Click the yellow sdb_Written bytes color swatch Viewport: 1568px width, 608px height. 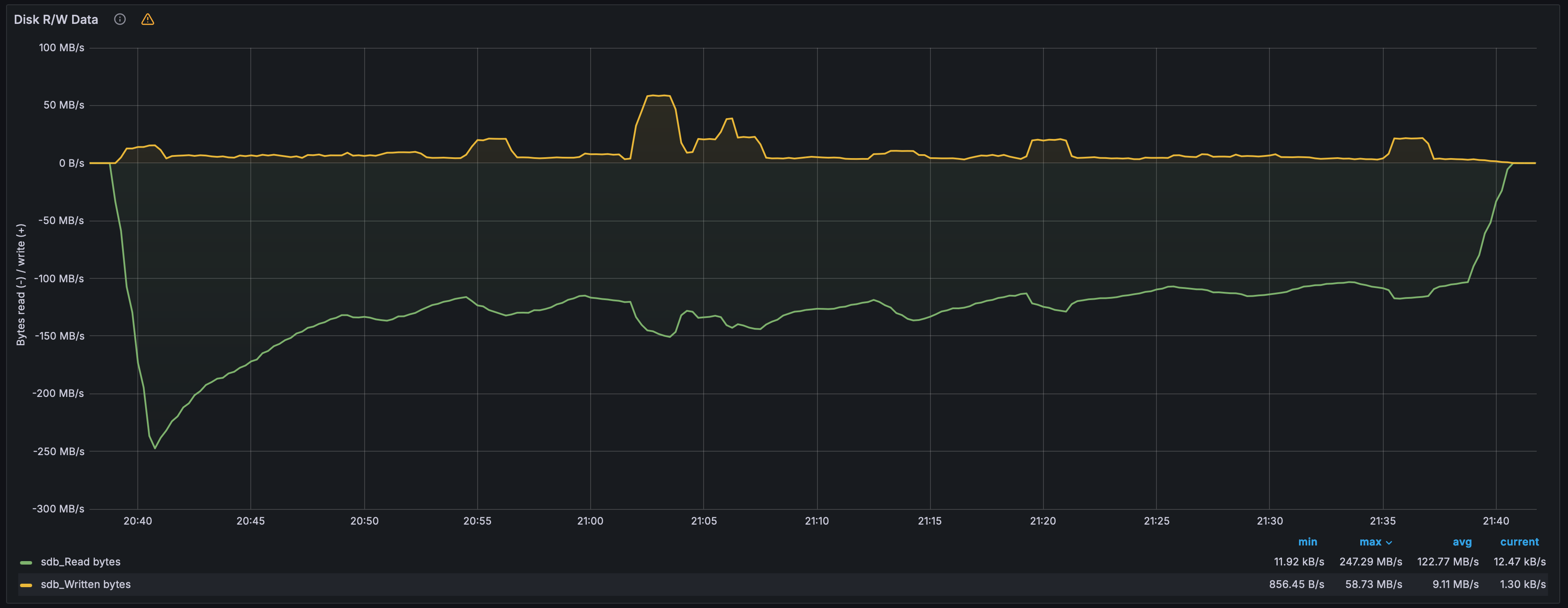(26, 585)
